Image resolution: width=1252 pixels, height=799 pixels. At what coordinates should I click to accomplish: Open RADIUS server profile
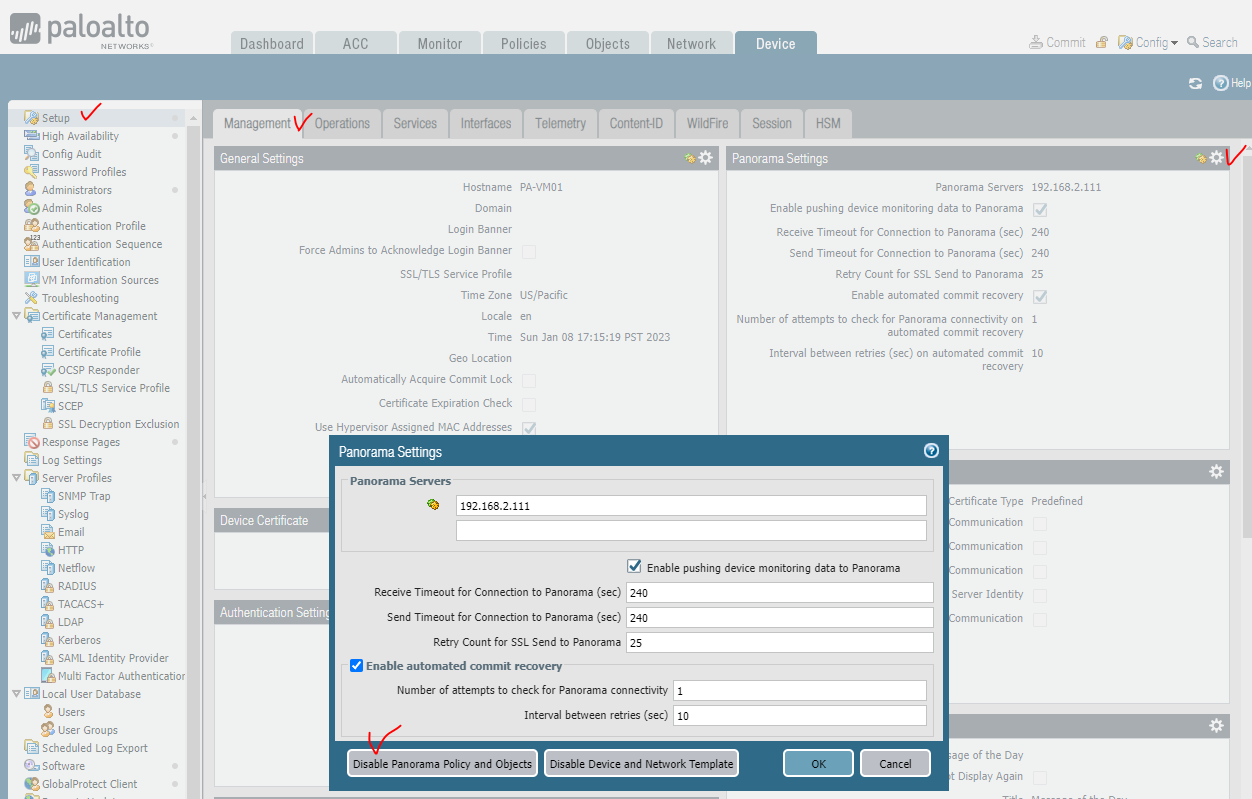(x=77, y=586)
